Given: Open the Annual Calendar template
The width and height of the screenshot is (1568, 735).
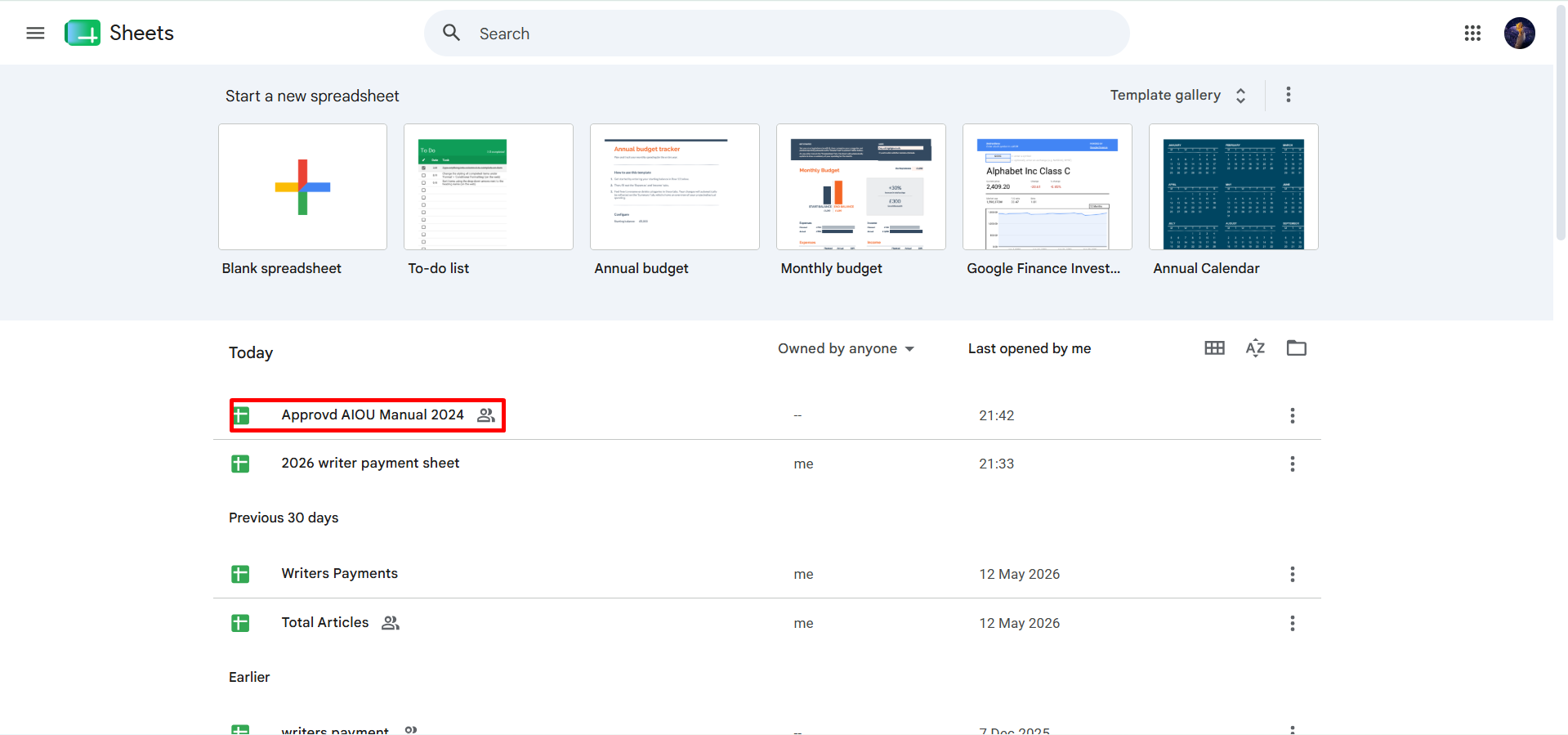Looking at the screenshot, I should [1234, 186].
